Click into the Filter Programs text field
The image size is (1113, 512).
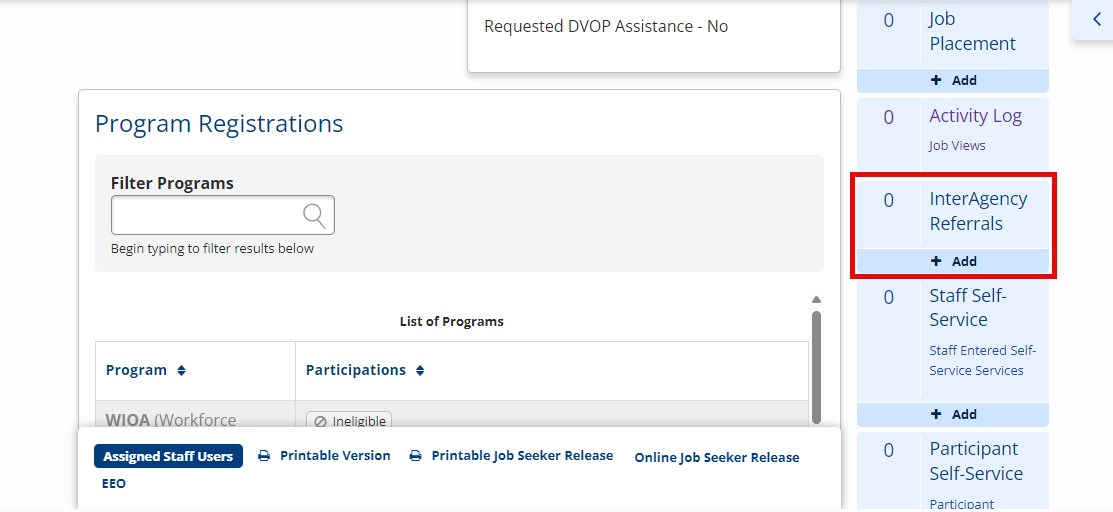(x=223, y=215)
